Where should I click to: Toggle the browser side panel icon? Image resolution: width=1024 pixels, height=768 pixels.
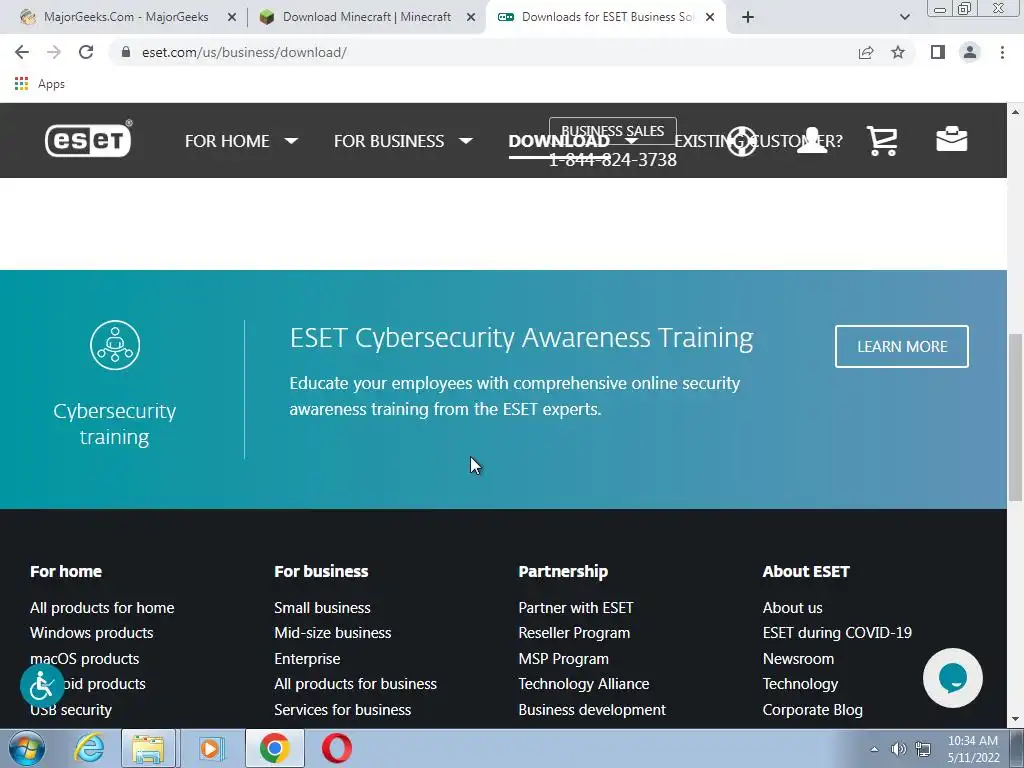tap(938, 52)
